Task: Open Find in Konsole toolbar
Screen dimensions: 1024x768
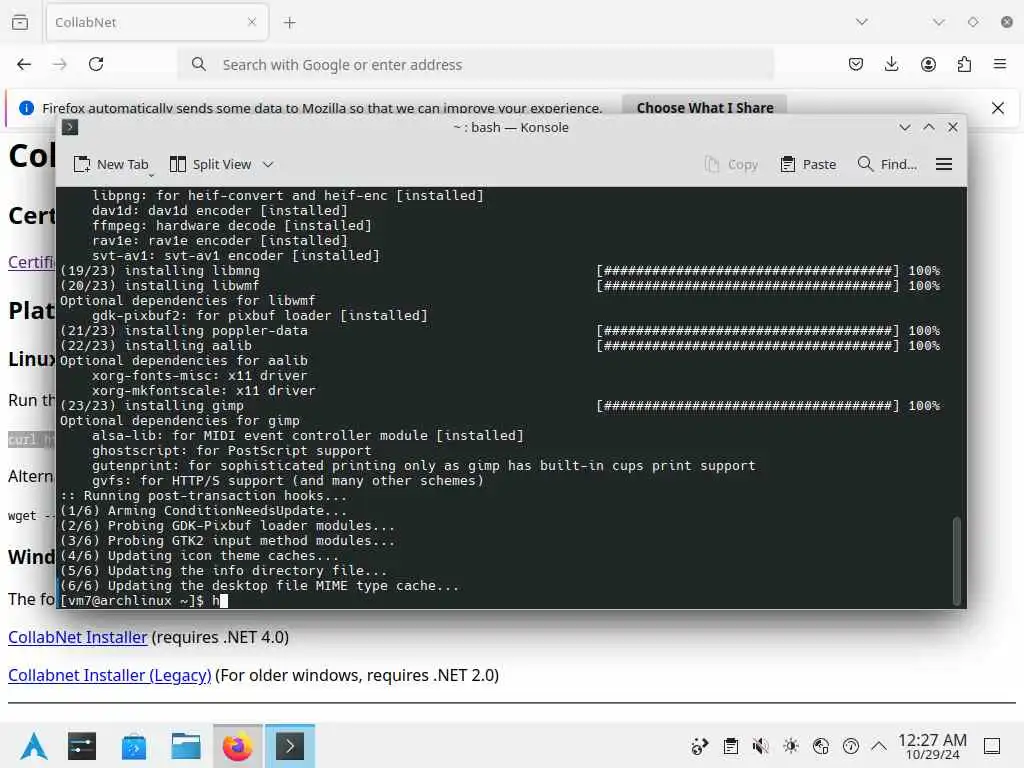Action: [x=887, y=165]
